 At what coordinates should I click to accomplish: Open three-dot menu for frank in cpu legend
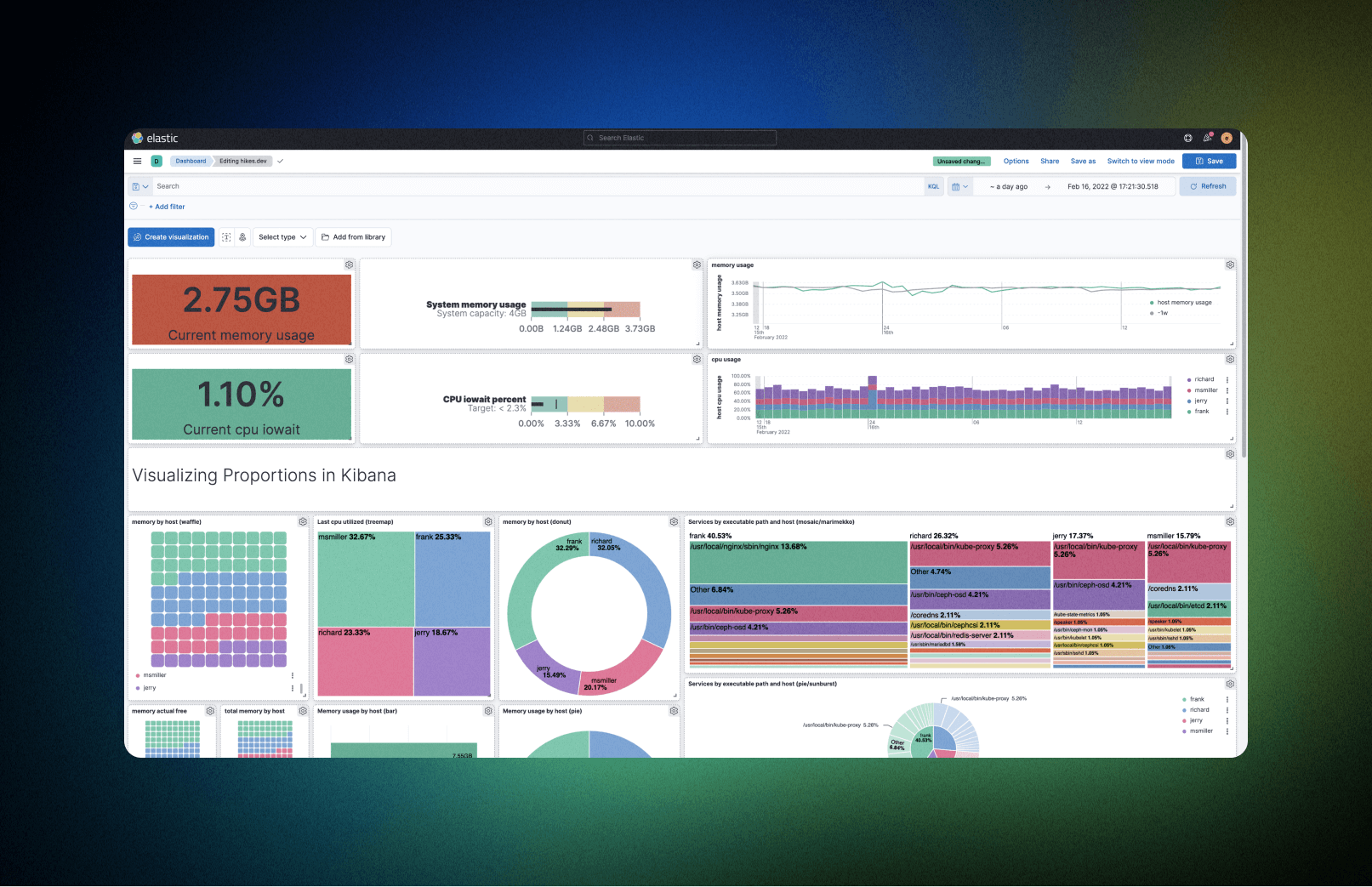(x=1227, y=412)
